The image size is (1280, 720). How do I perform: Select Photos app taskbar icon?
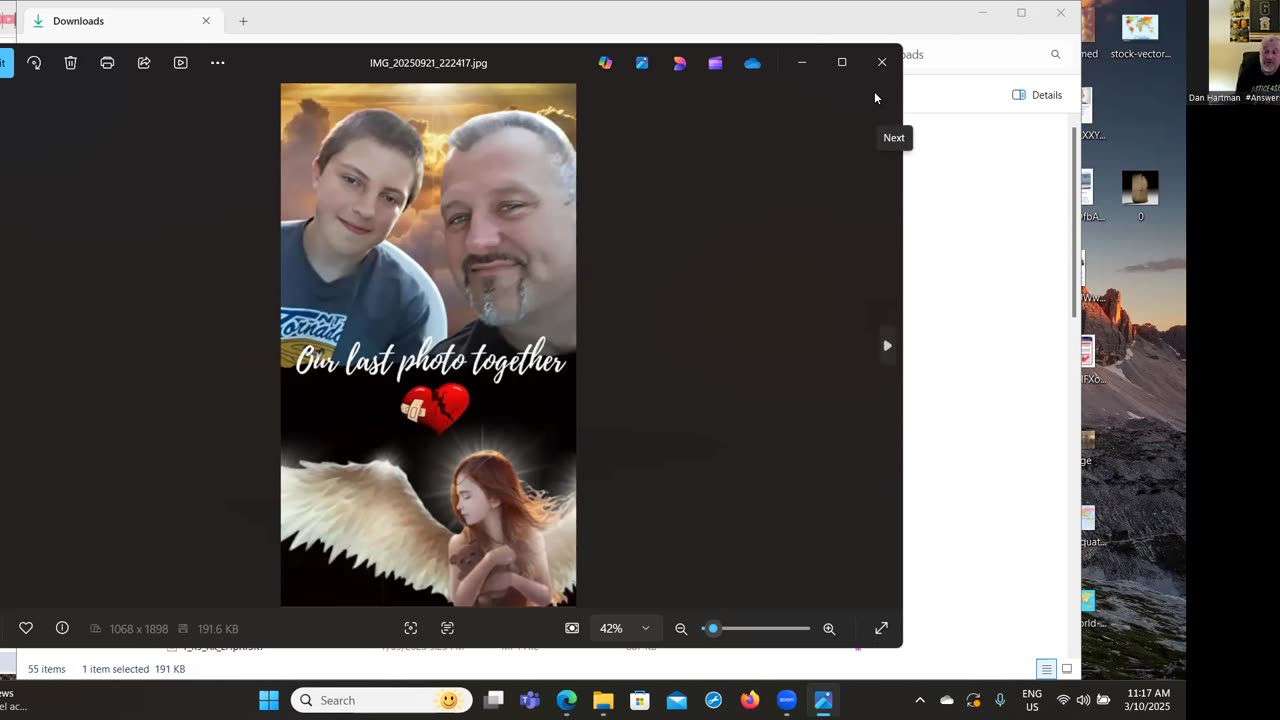(x=823, y=700)
